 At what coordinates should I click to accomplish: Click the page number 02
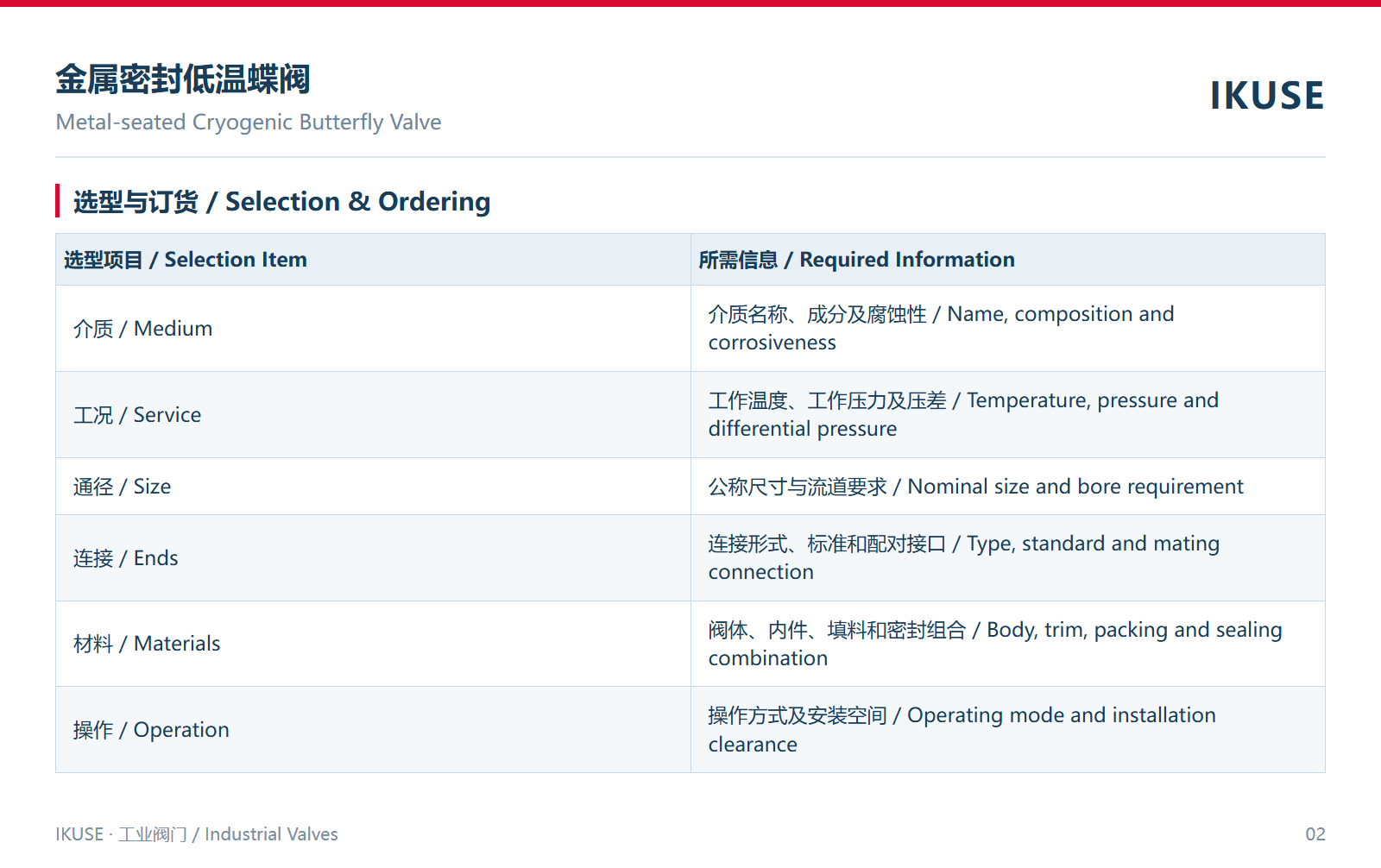(1315, 834)
